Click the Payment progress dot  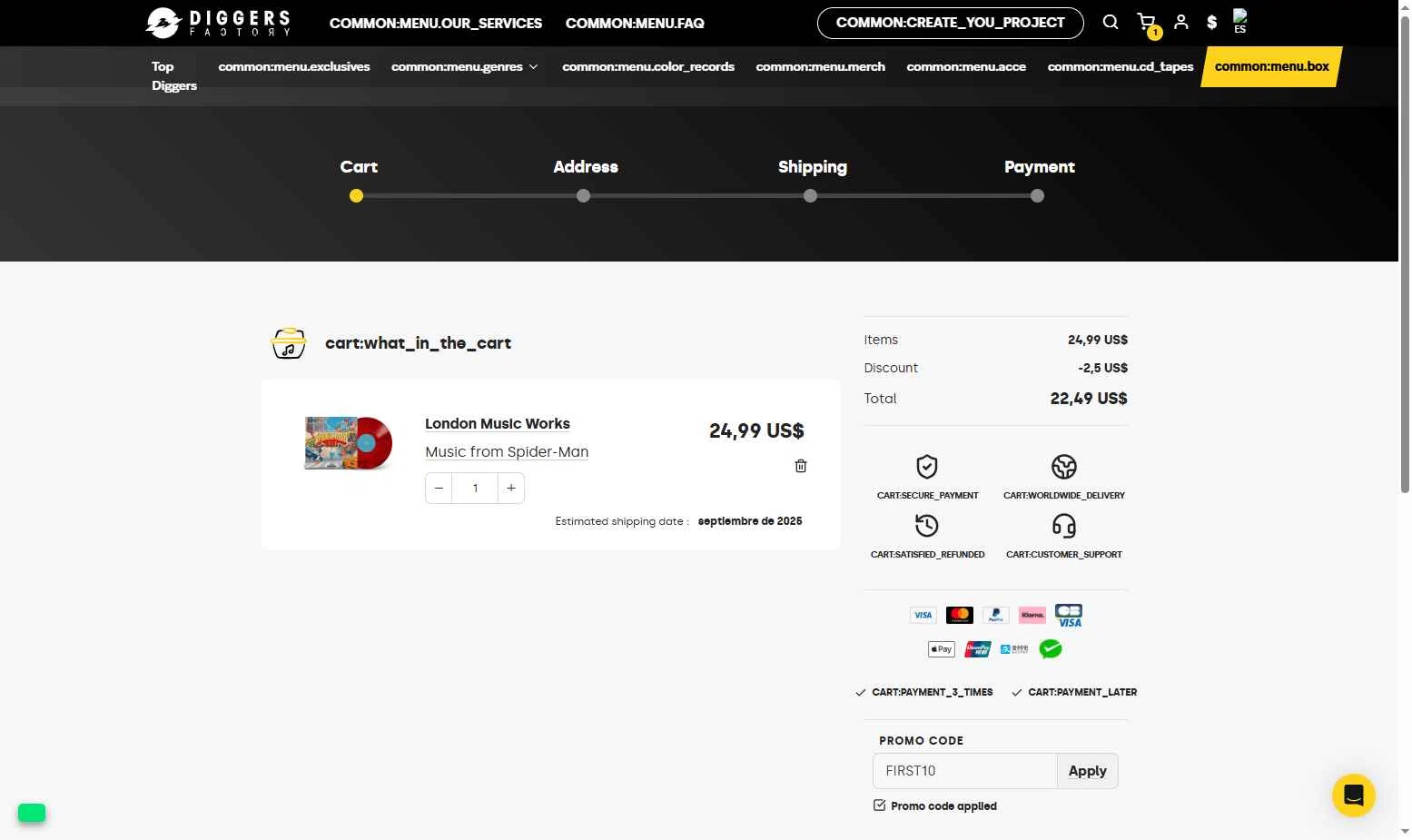pos(1037,196)
